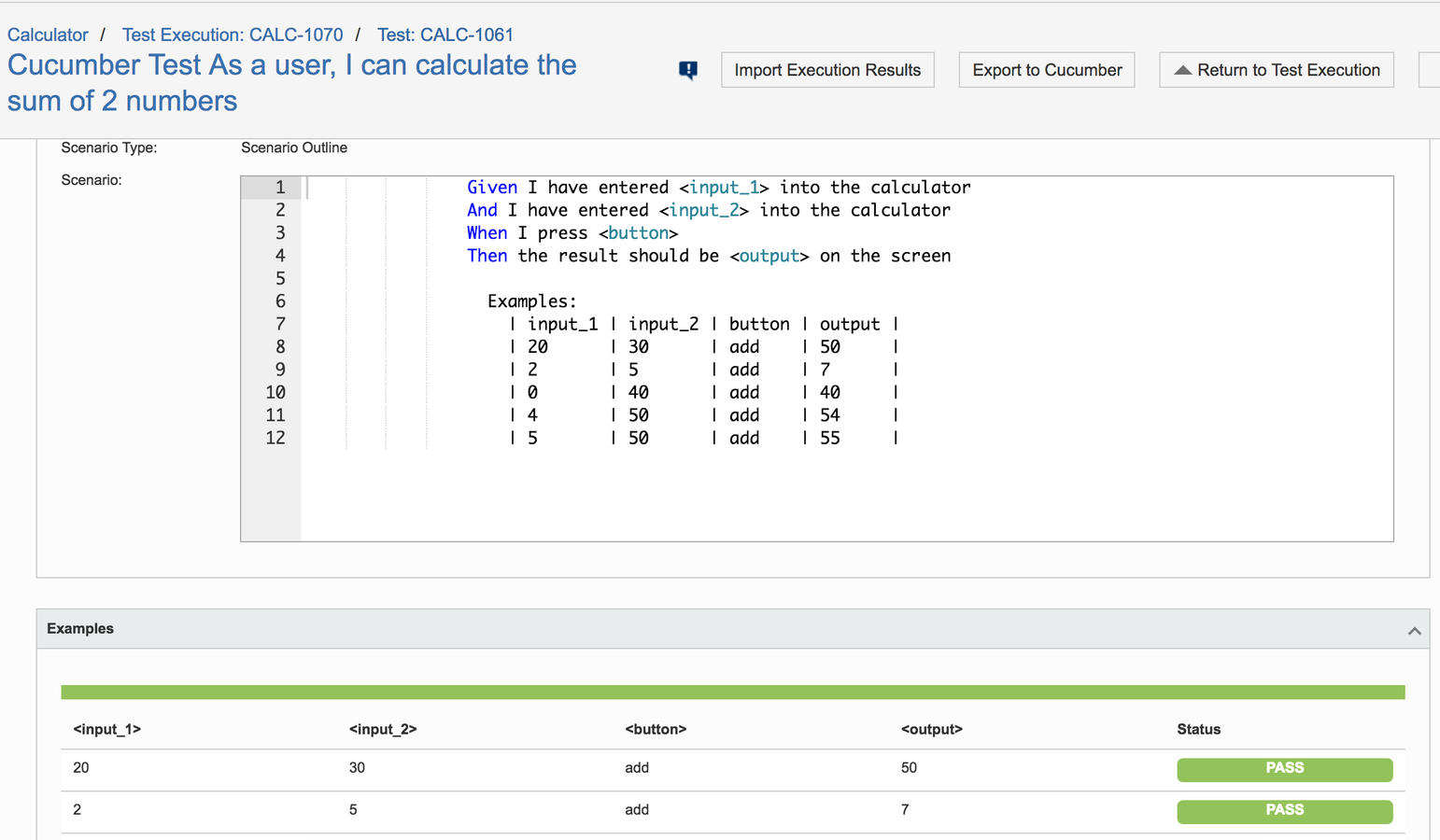Screen dimensions: 1440x840
Task: Open Test: CALC-1061 breadcrumb link
Action: 445,35
